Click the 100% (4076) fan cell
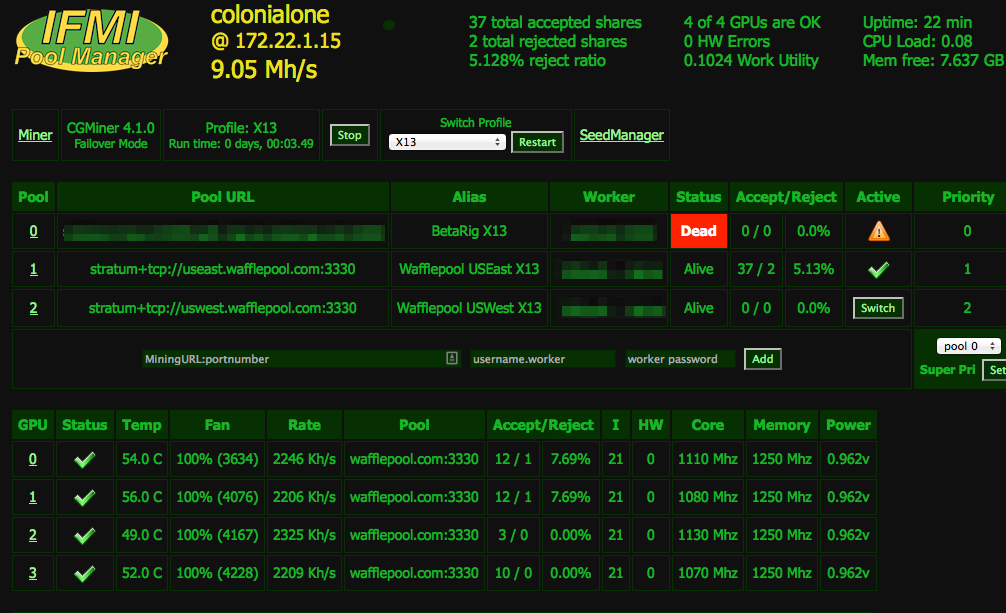Screen dimensions: 1006x613 click(x=217, y=497)
